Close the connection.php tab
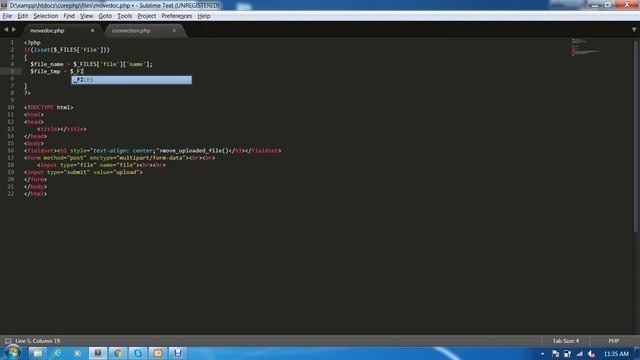 [174, 31]
